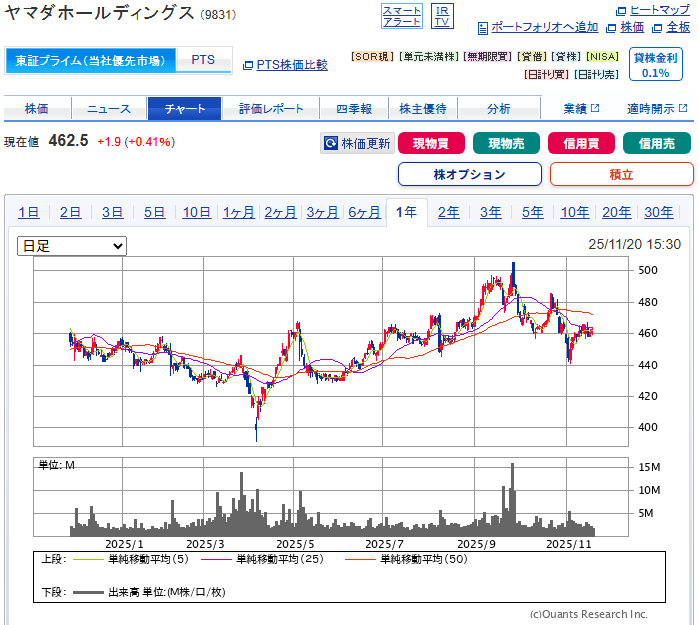Image resolution: width=699 pixels, height=625 pixels.
Task: Switch to the PTS market tab
Action: [203, 60]
